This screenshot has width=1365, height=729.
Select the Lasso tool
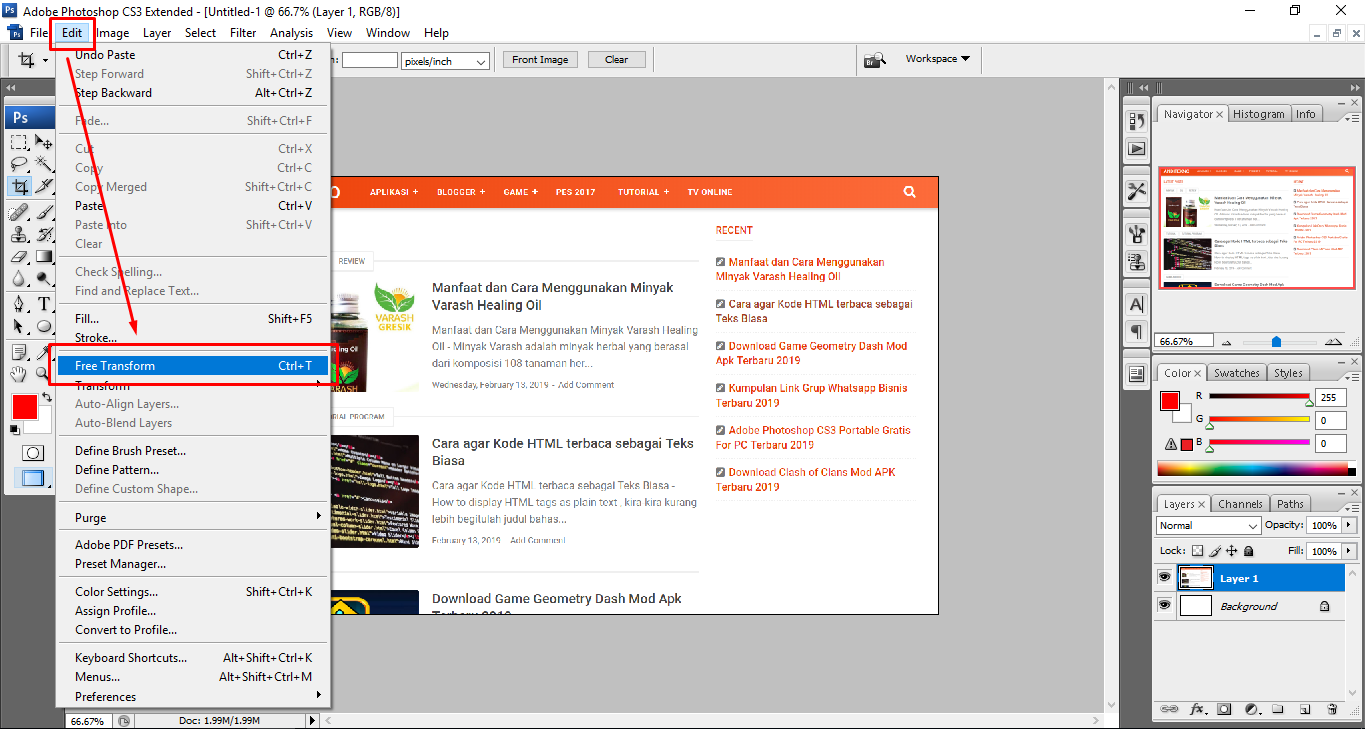click(x=19, y=163)
